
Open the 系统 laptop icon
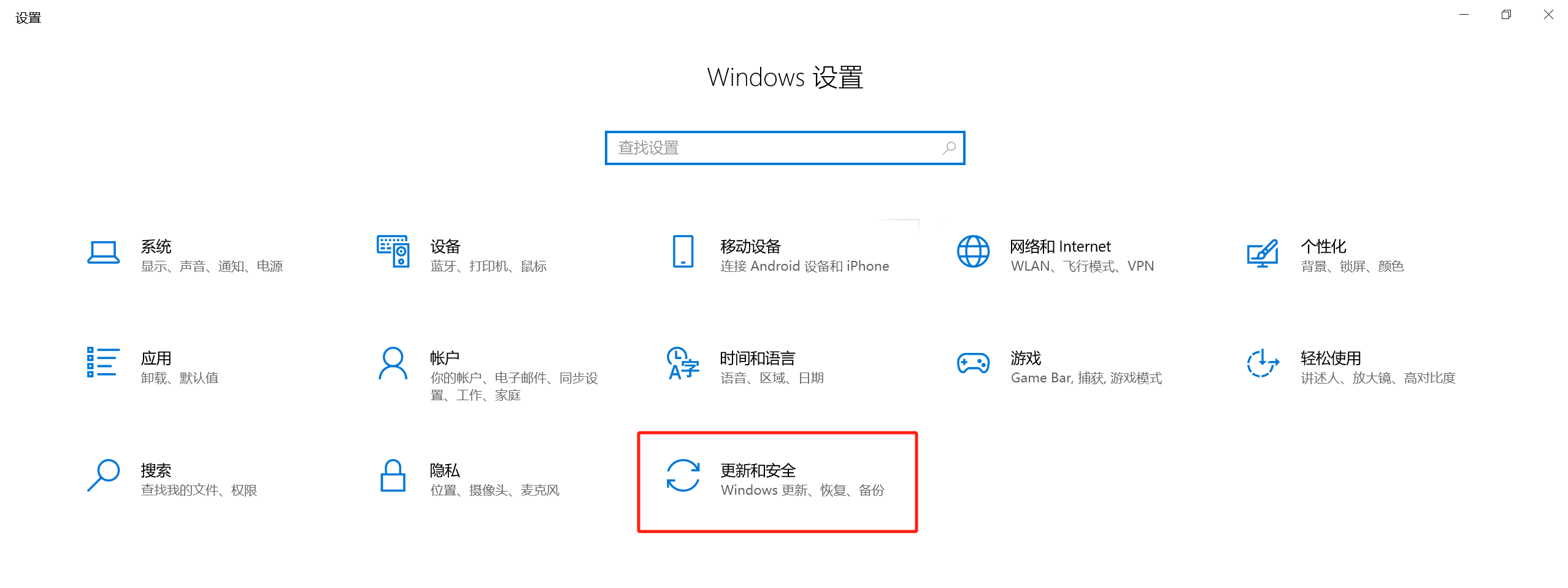click(x=103, y=252)
